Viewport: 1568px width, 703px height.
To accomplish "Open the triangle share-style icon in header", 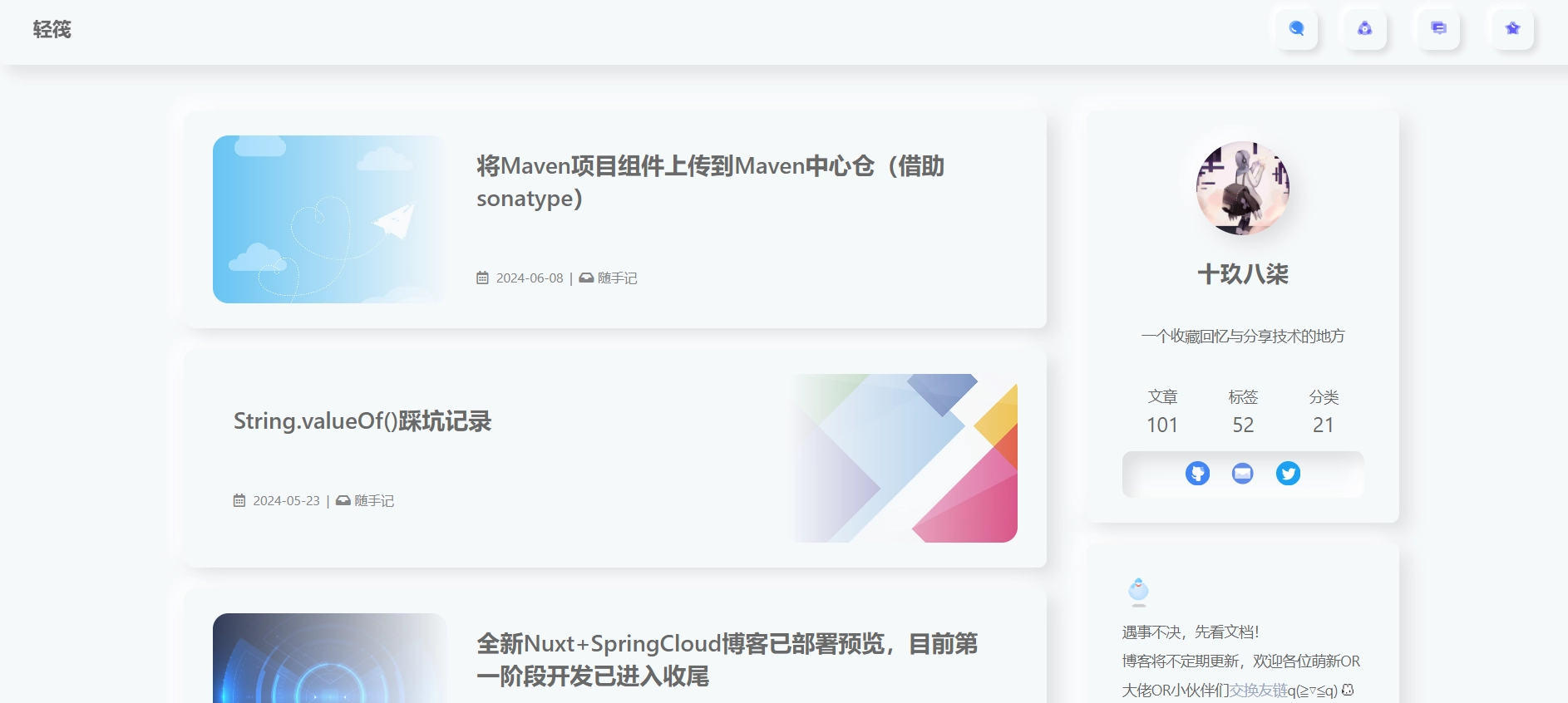I will pyautogui.click(x=1365, y=29).
